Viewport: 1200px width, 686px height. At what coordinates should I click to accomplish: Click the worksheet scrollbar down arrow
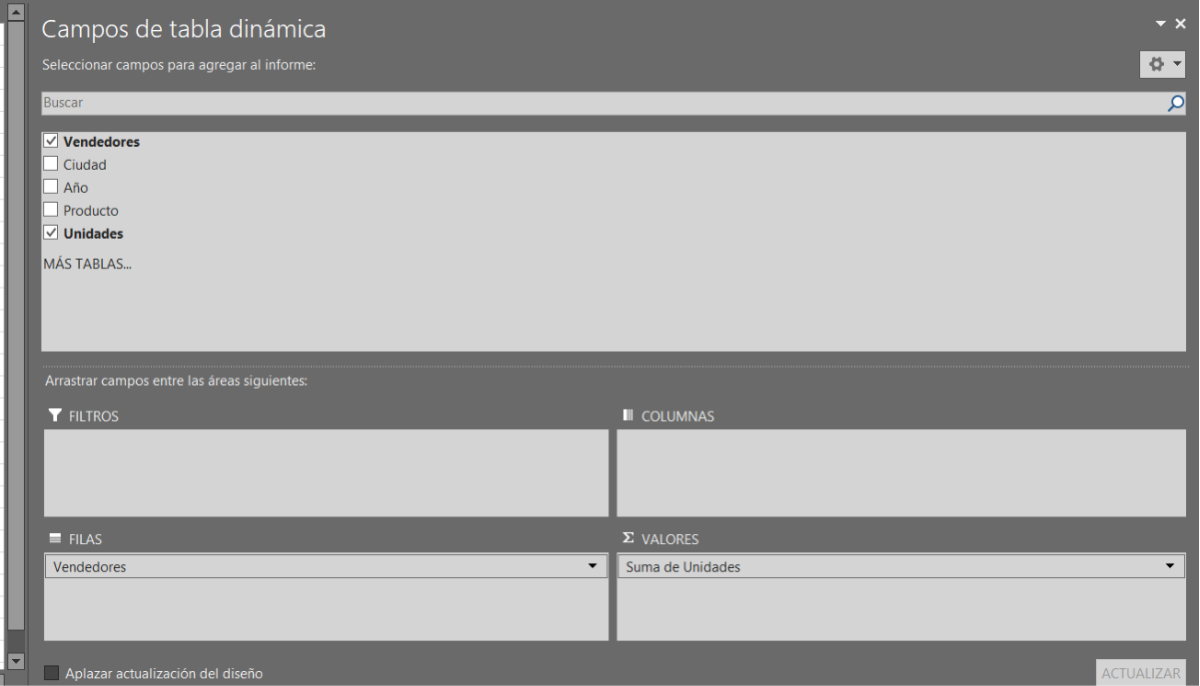tap(15, 661)
